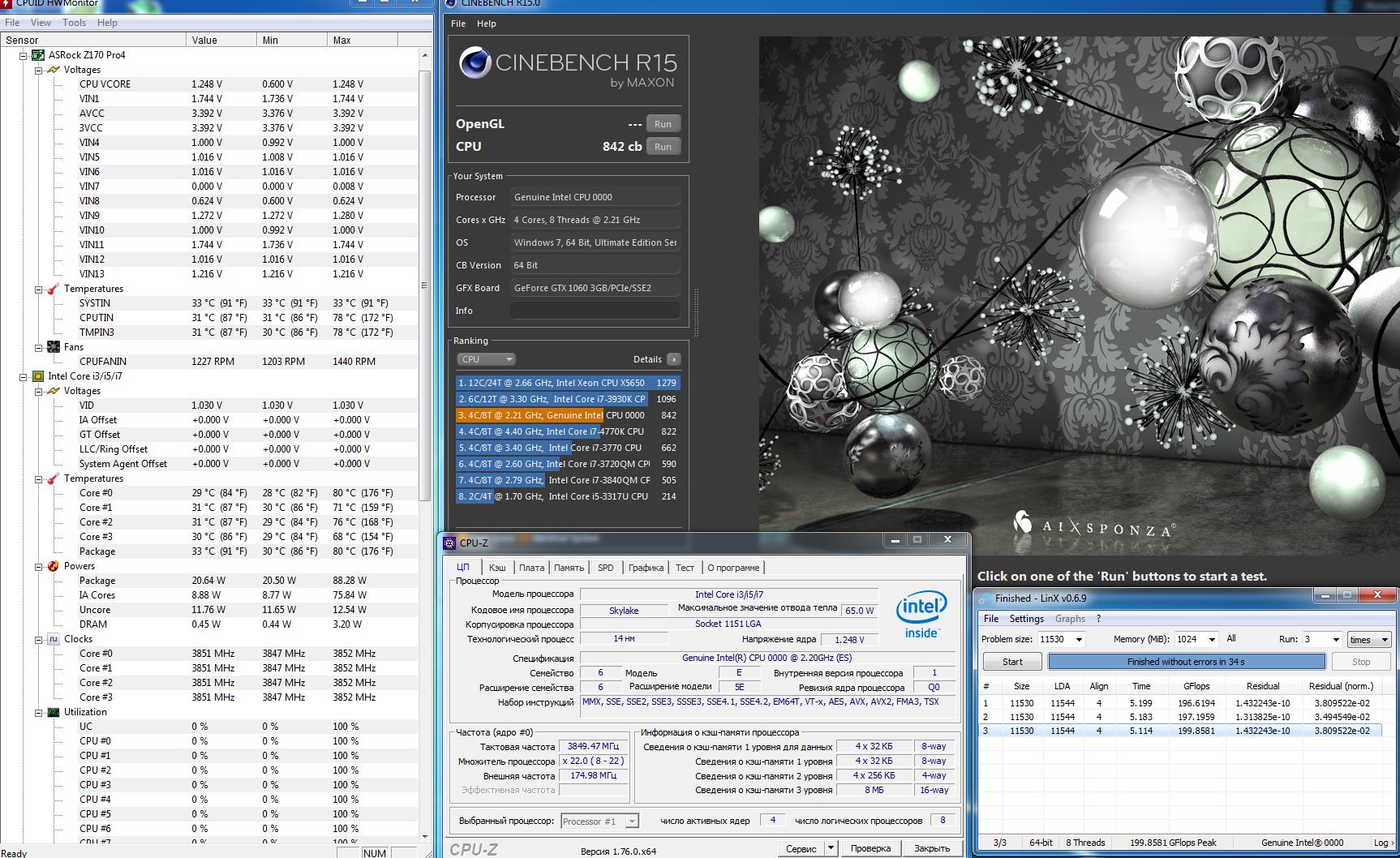Collapse the motherboard Voltages tree node

point(38,70)
